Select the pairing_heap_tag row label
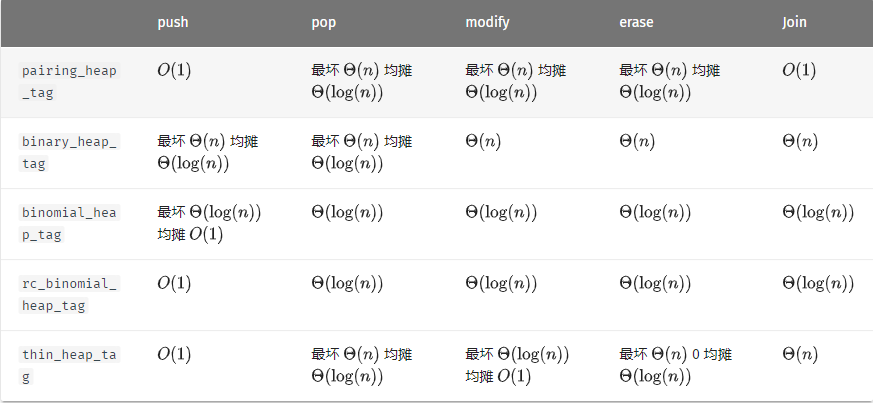873x403 pixels. point(69,82)
